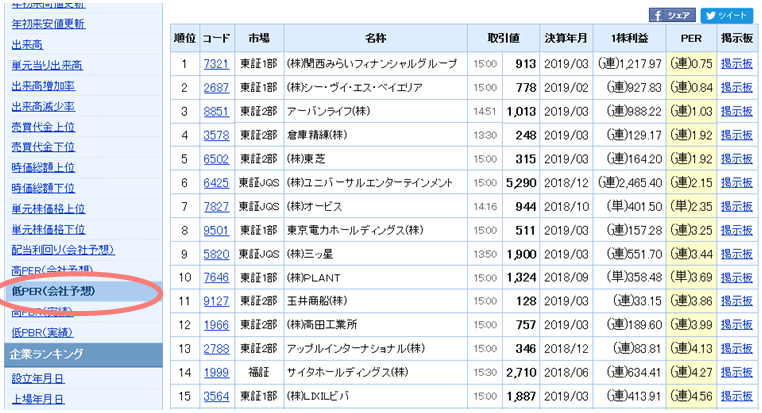The image size is (762, 413).
Task: Open 掲示板 link for 東芝 row
Action: (x=737, y=159)
